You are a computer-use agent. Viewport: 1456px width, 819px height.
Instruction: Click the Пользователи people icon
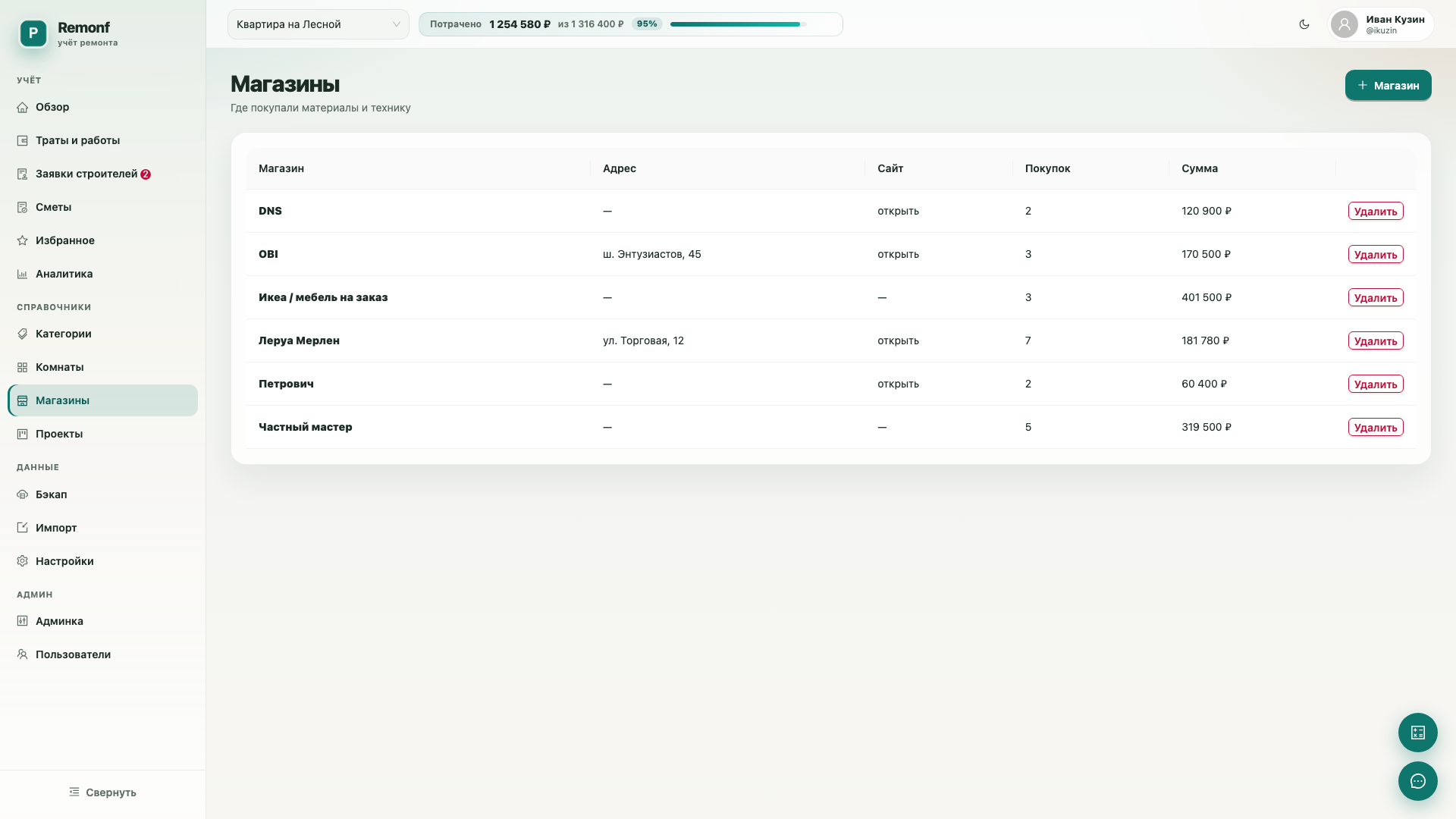pyautogui.click(x=23, y=655)
